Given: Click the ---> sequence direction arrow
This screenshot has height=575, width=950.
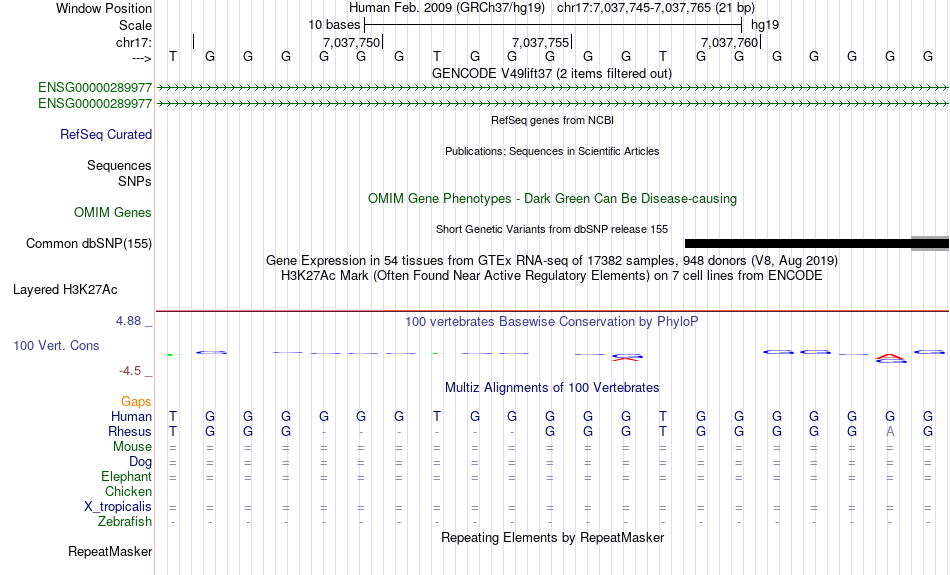Looking at the screenshot, I should click(142, 58).
